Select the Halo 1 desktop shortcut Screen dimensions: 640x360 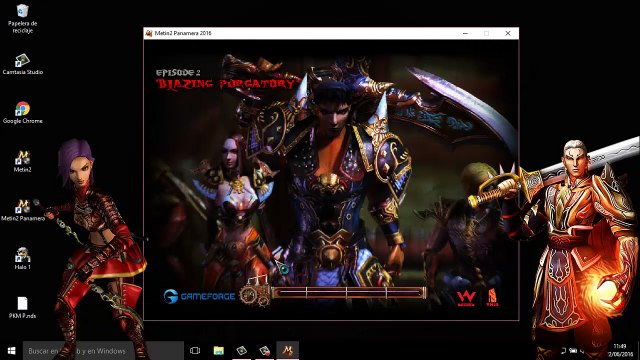click(x=22, y=259)
